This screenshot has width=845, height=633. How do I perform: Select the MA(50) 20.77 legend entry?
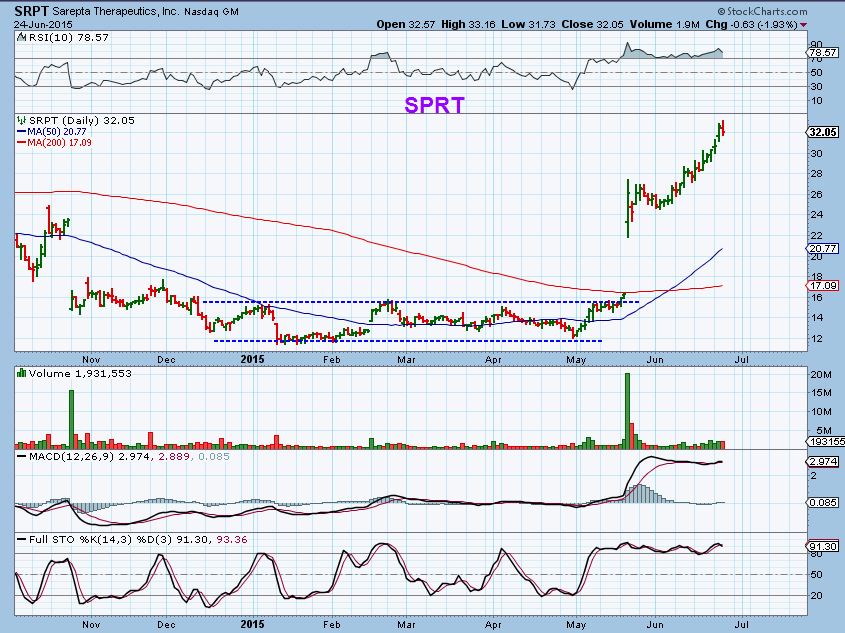[x=54, y=131]
